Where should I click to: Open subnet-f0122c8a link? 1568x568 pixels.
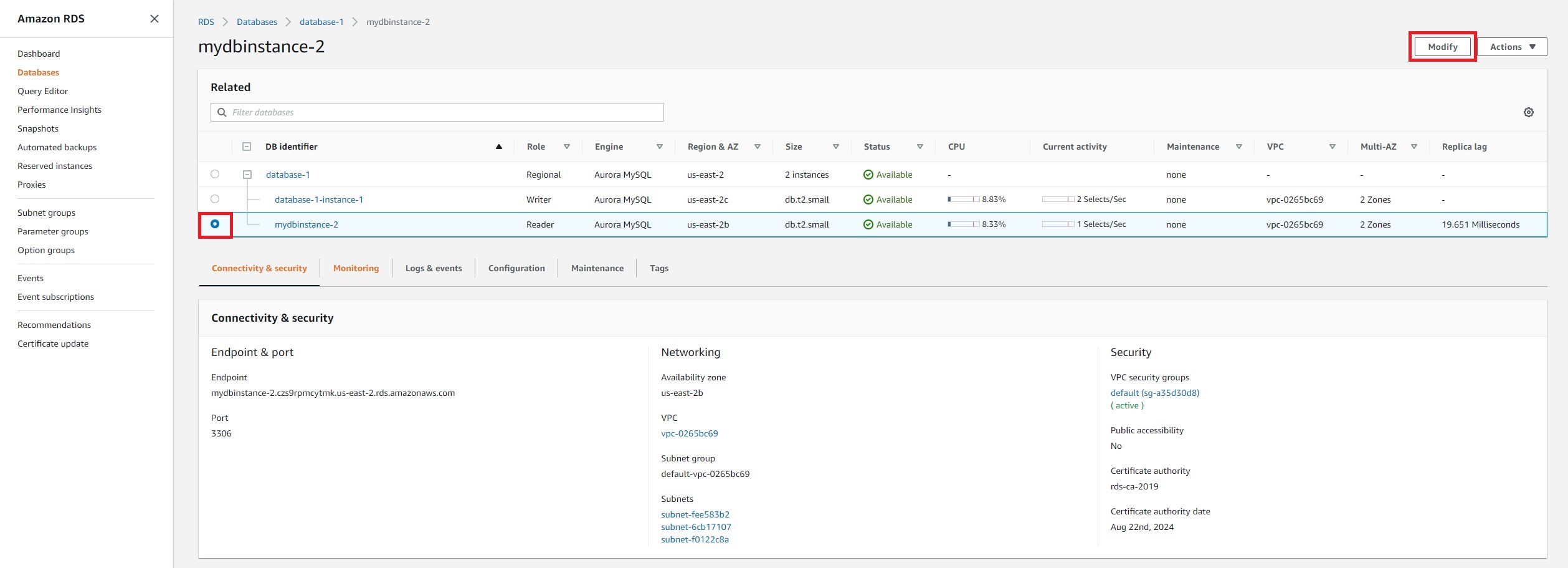pyautogui.click(x=695, y=539)
